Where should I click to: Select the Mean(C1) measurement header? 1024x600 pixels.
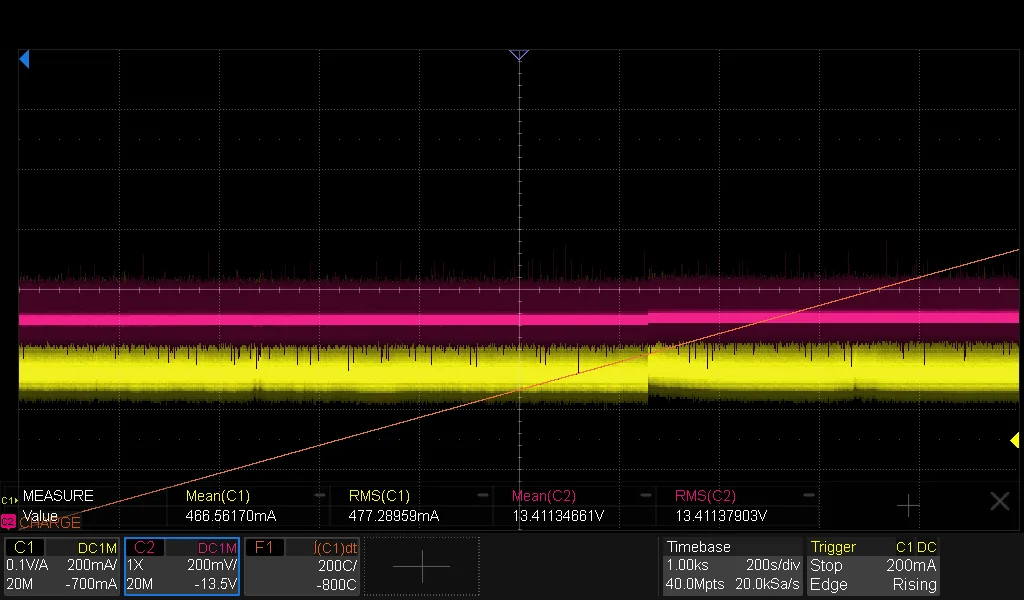tap(217, 496)
